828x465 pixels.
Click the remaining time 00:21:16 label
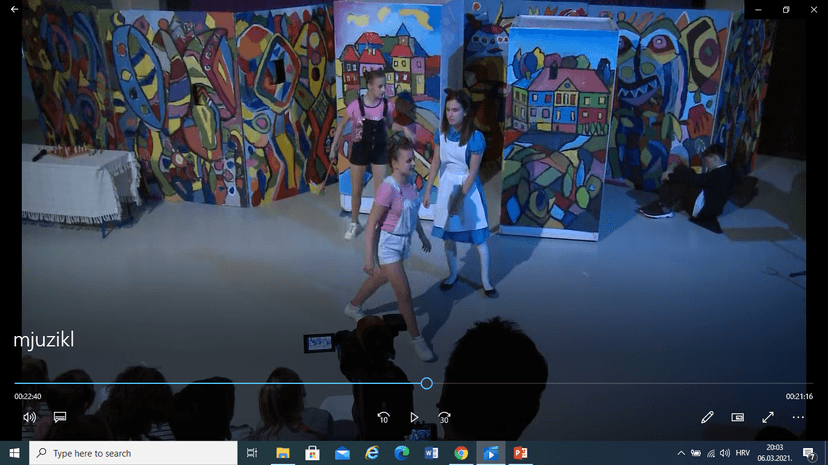click(798, 397)
